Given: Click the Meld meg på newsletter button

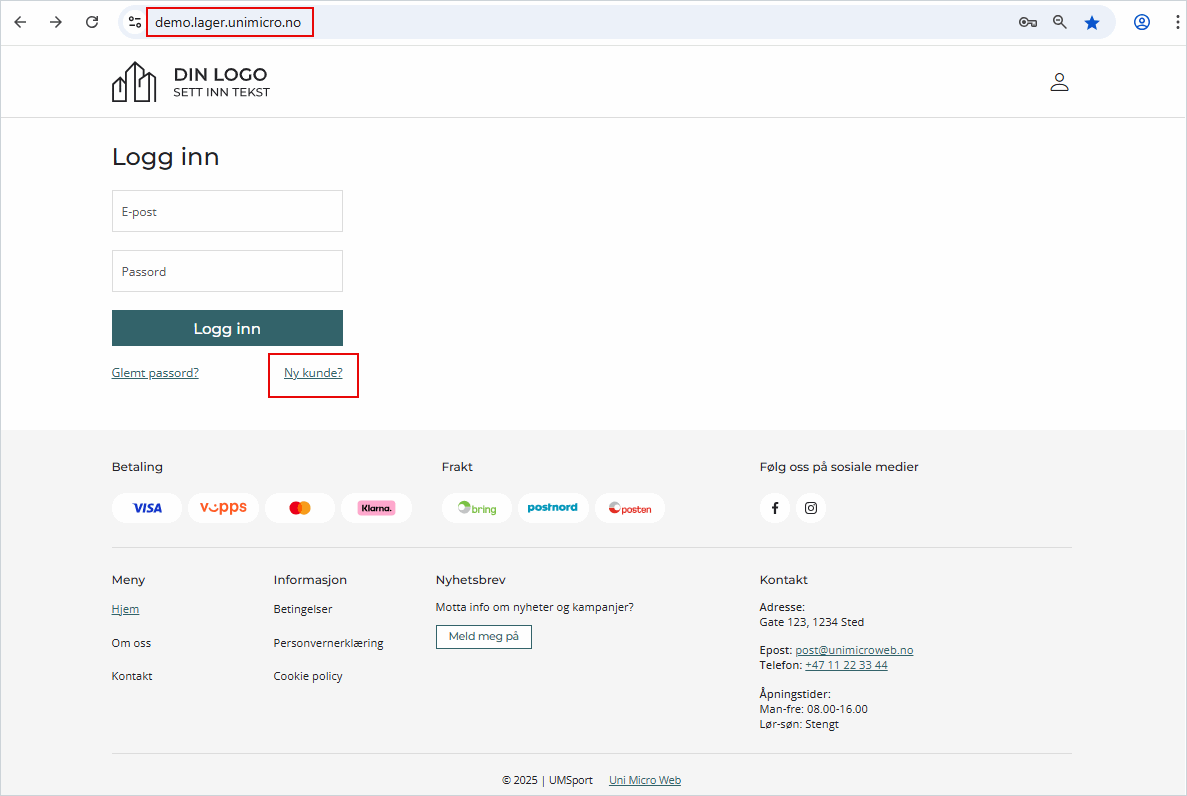Looking at the screenshot, I should 484,637.
